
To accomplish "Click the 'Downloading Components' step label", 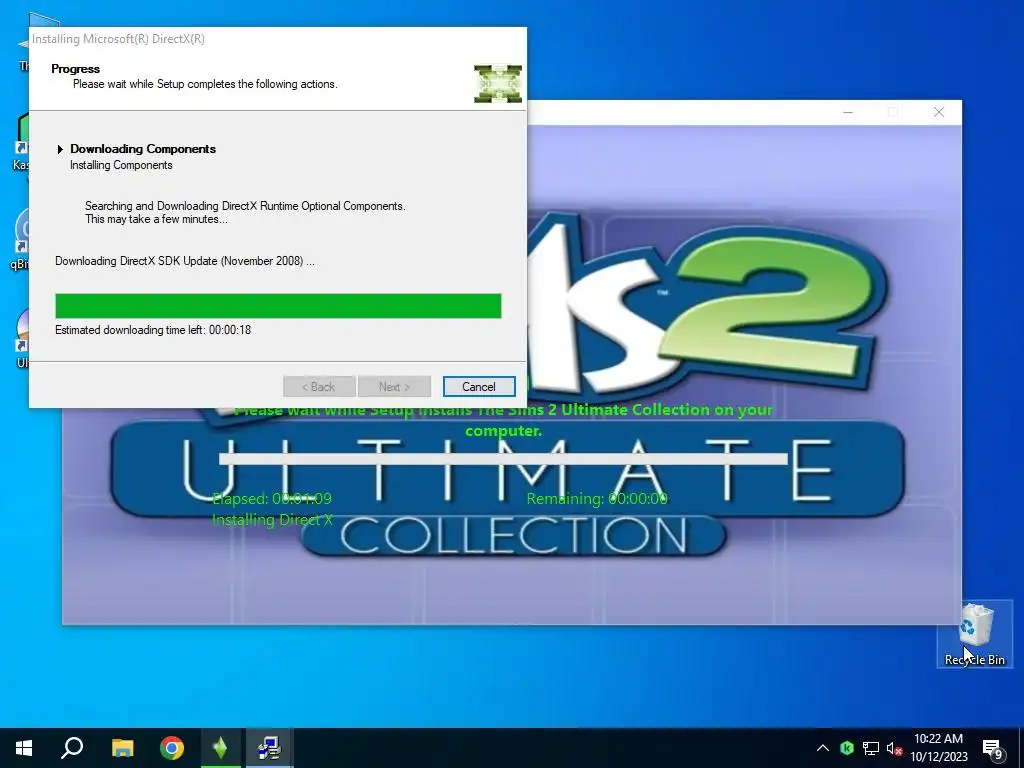I will point(143,149).
